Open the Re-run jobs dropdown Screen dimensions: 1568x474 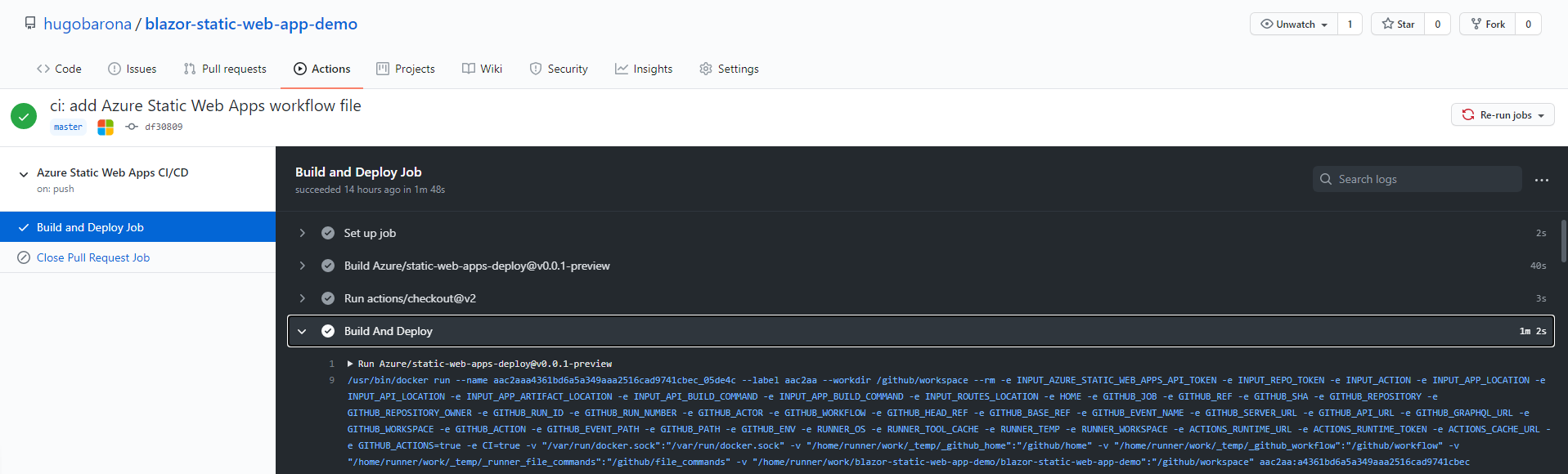[x=1503, y=115]
